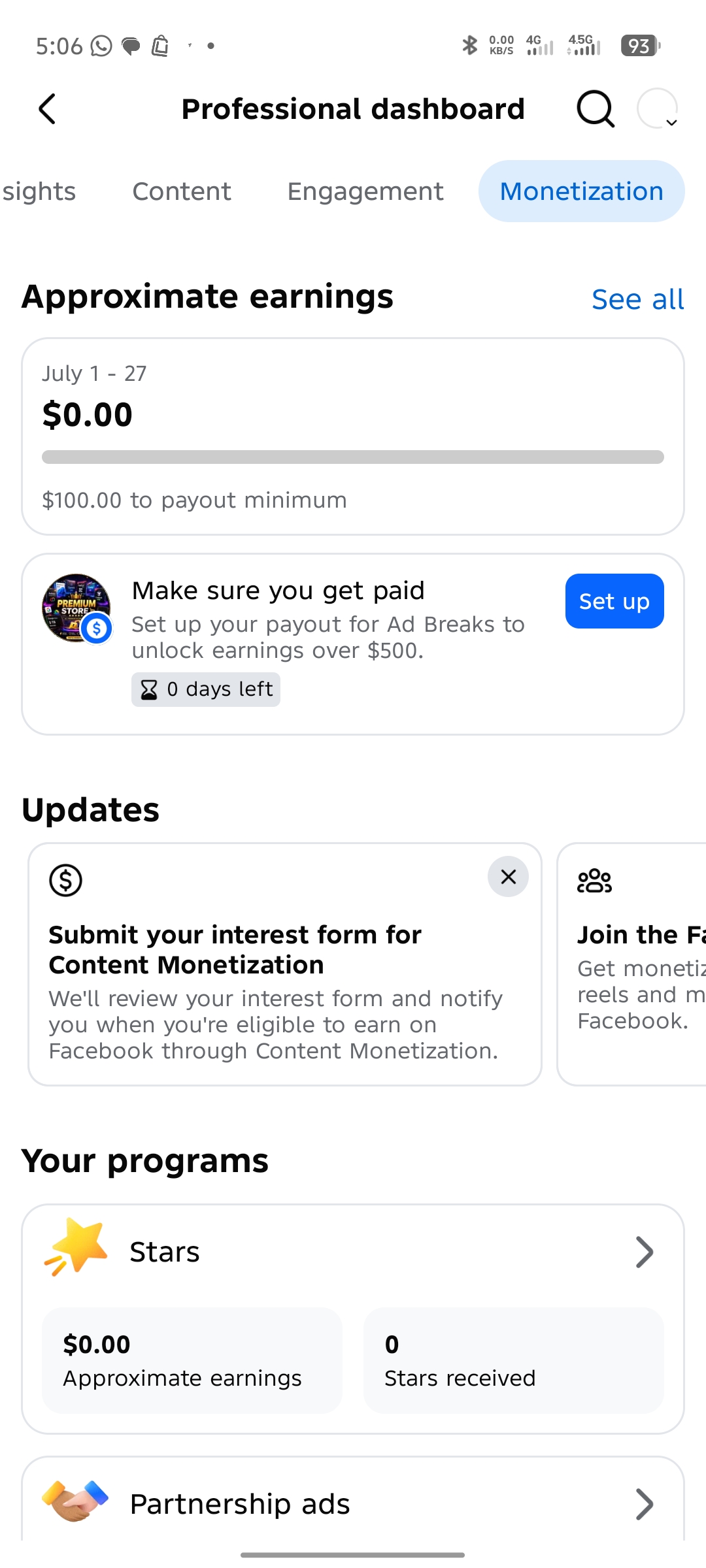The image size is (706, 1568).
Task: Open the Stars received stat tile
Action: tap(514, 1360)
